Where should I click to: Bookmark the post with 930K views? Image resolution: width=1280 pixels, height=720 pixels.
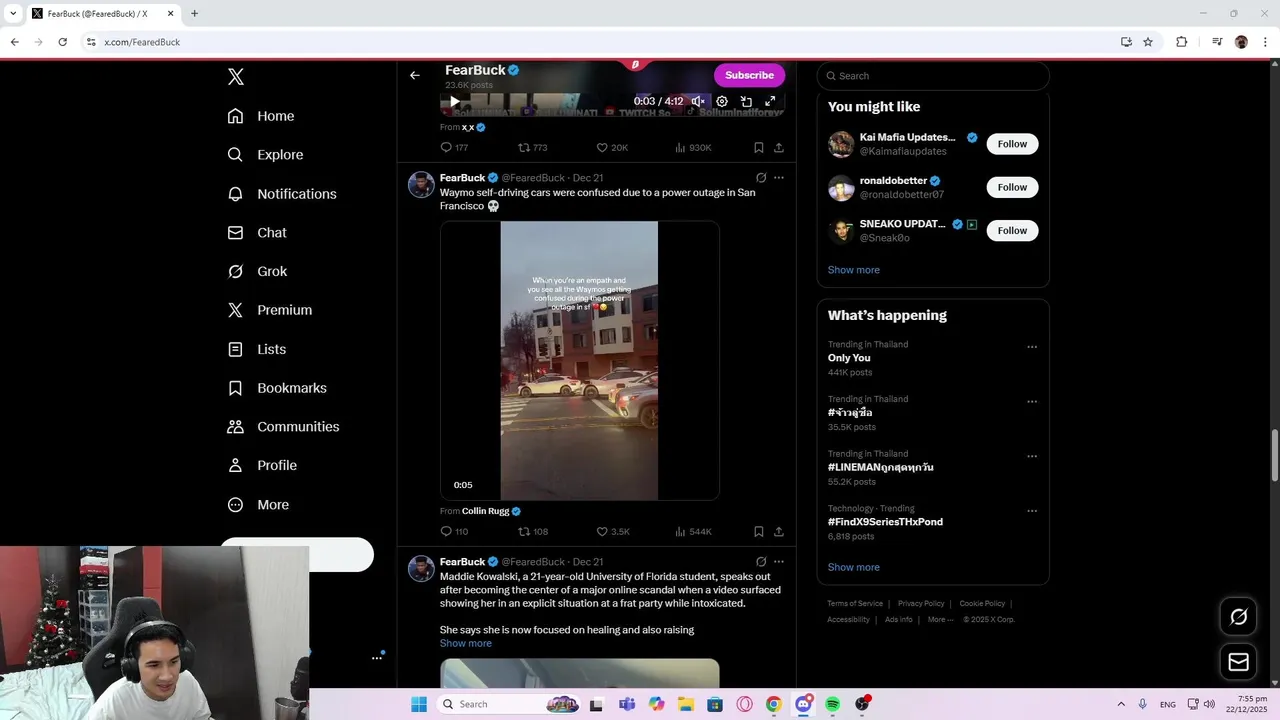[x=759, y=148]
